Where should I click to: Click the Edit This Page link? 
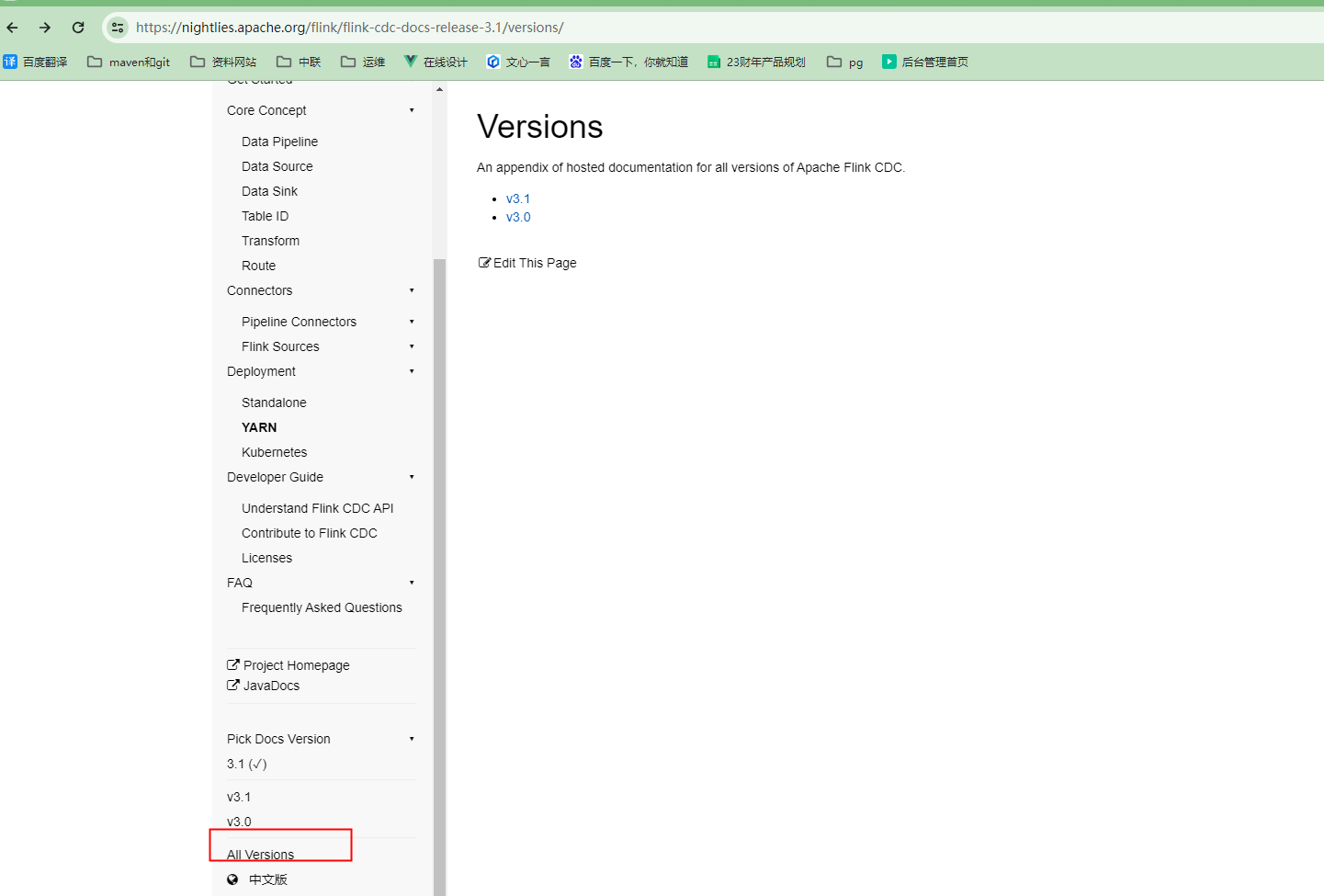point(527,263)
